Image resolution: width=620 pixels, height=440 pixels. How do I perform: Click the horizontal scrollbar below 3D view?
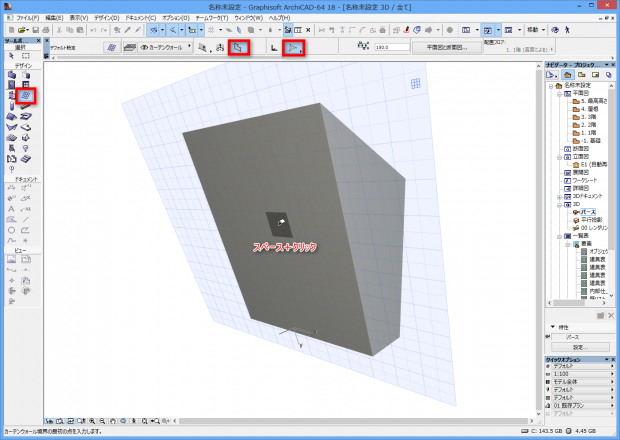(x=354, y=421)
